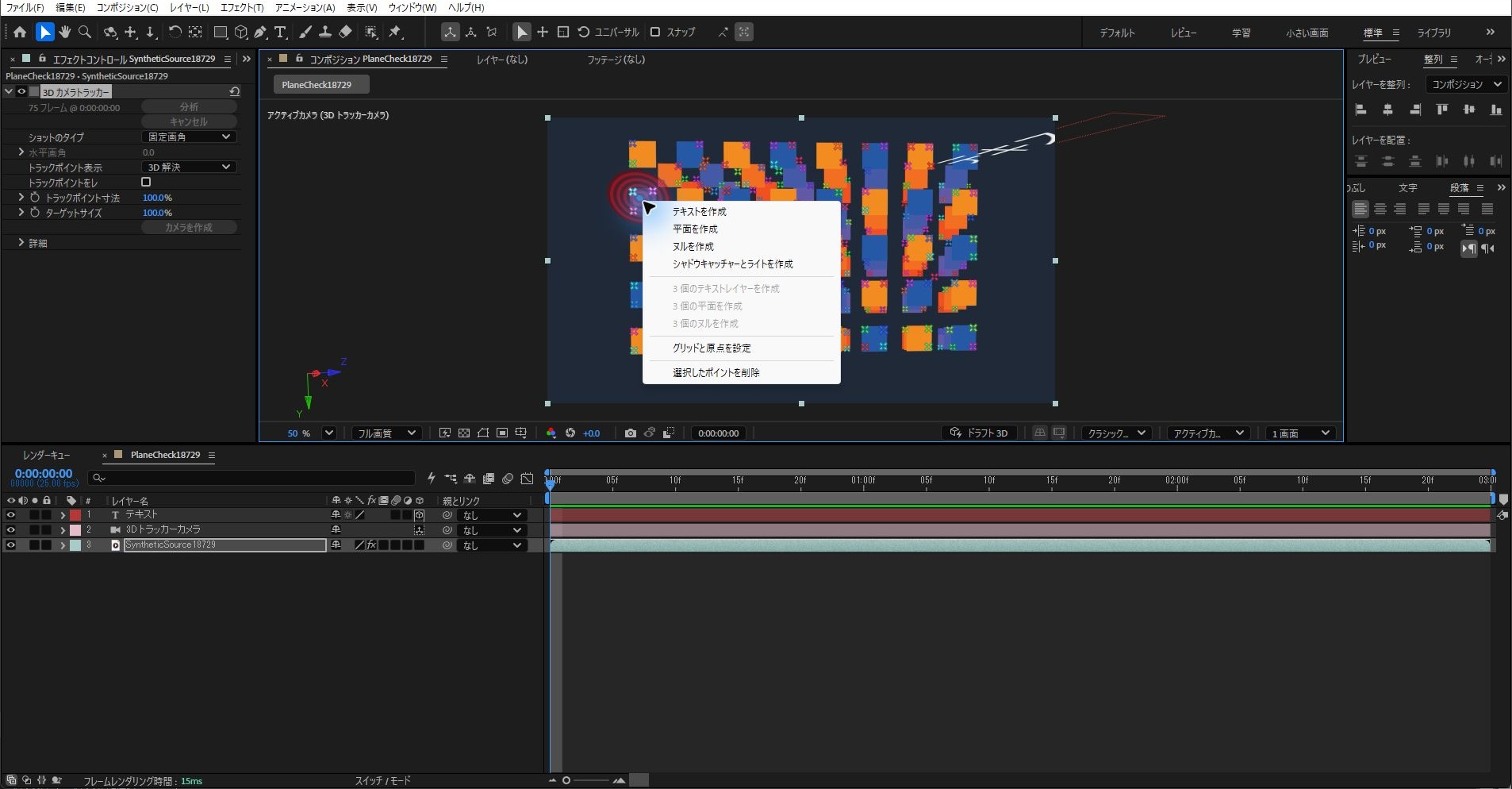1512x789 pixels.
Task: Choose グリッドと原点を設定 from context menu
Action: (x=711, y=348)
